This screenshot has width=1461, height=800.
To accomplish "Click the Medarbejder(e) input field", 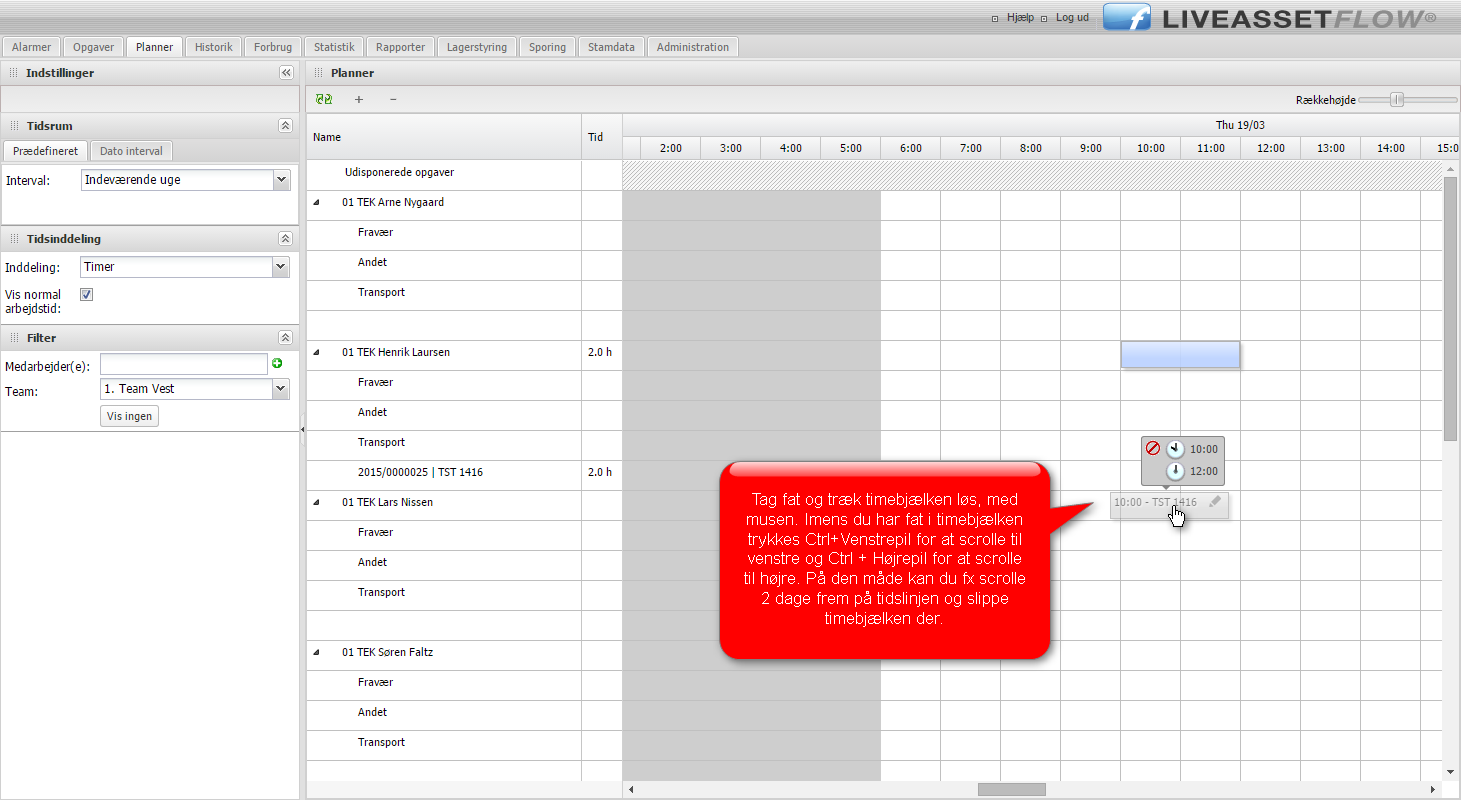I will coord(184,364).
